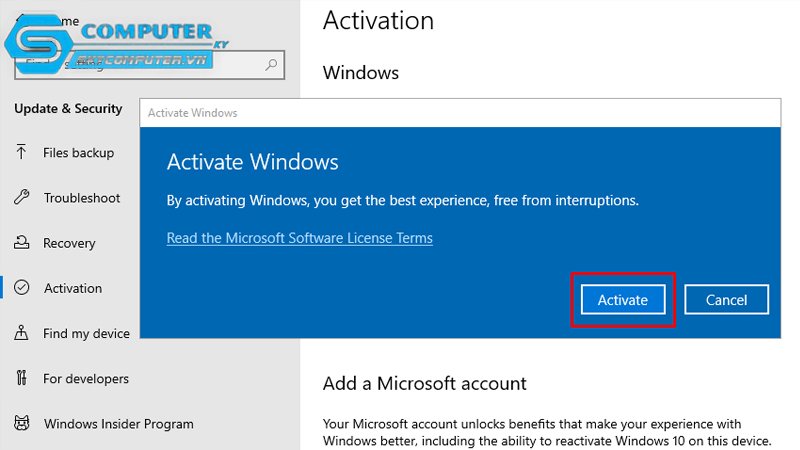The width and height of the screenshot is (800, 450).
Task: Open Files backup settings page
Action: point(78,153)
